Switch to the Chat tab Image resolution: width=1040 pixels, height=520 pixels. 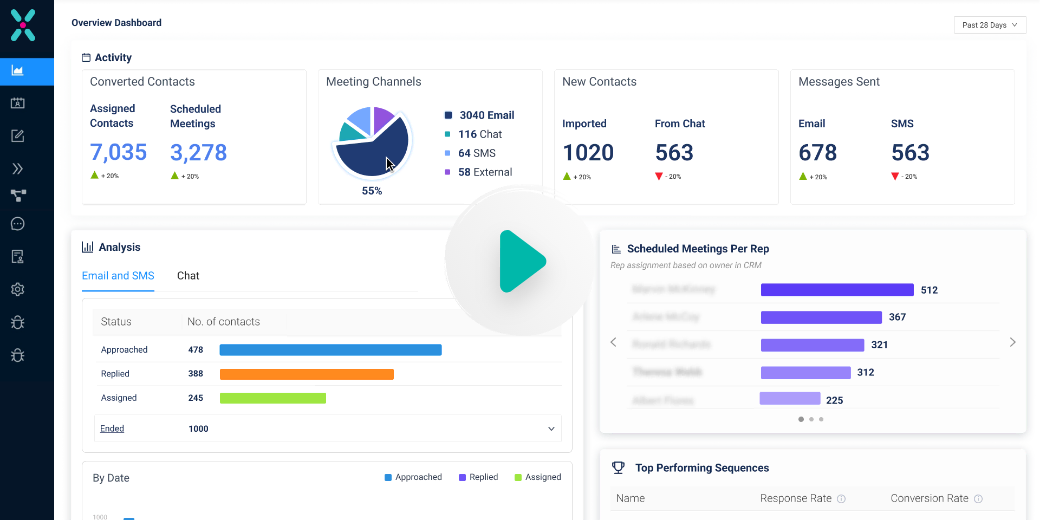[188, 276]
